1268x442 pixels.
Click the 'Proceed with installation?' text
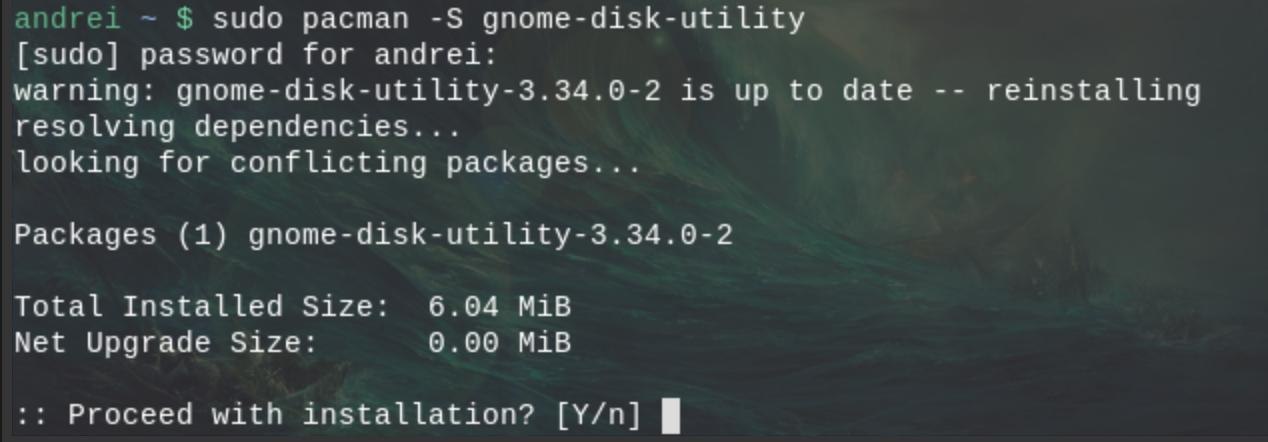coord(303,415)
